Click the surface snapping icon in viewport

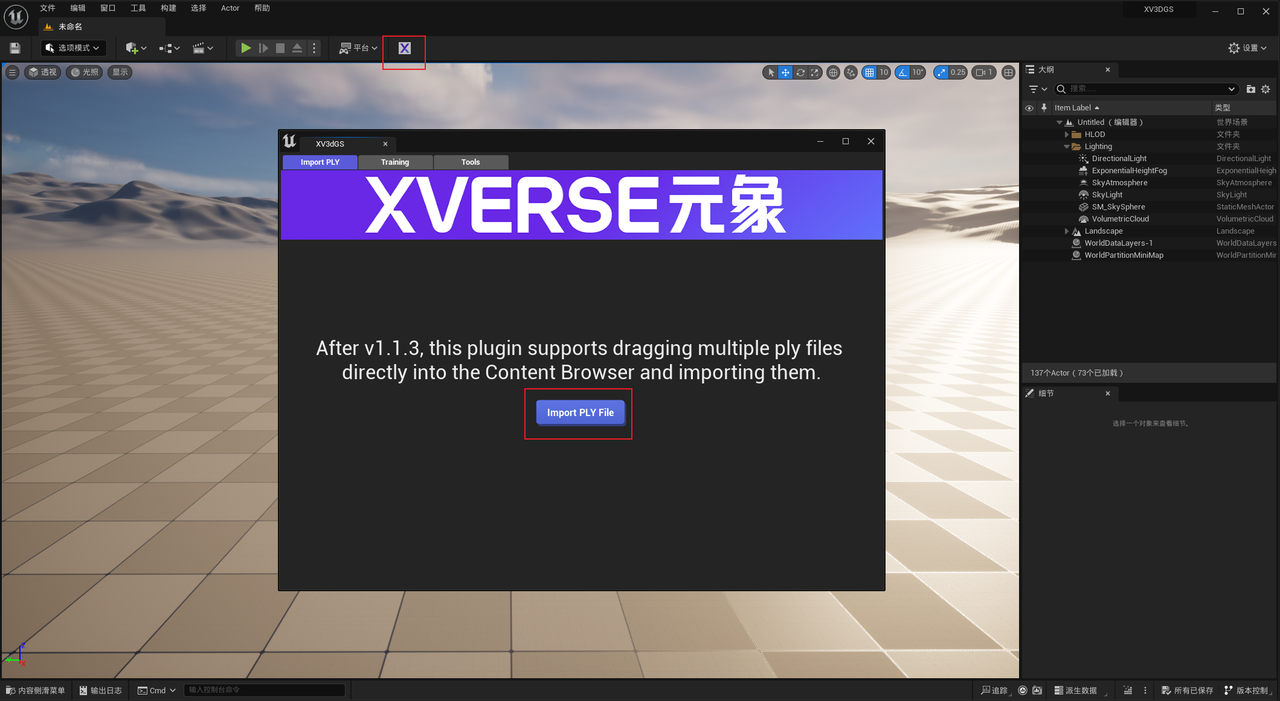851,72
